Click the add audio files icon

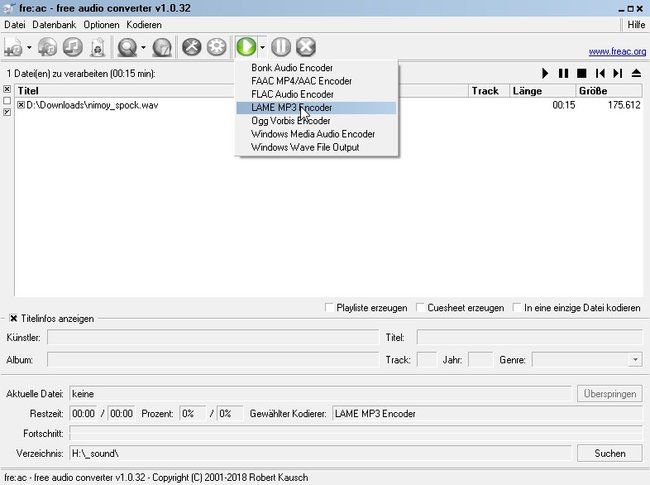click(13, 47)
